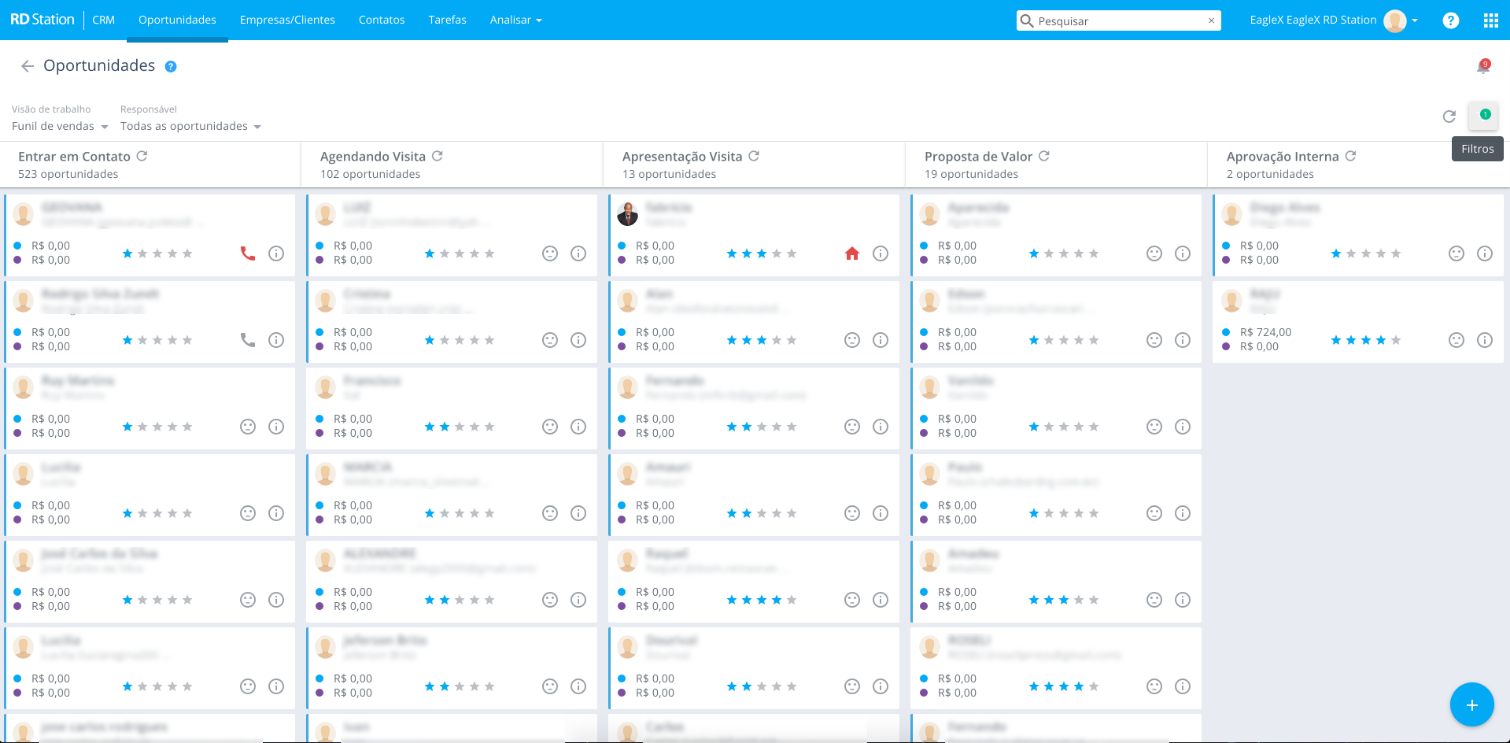Open the GEOVANA opportunity by its name
The width and height of the screenshot is (1510, 743).
(71, 207)
